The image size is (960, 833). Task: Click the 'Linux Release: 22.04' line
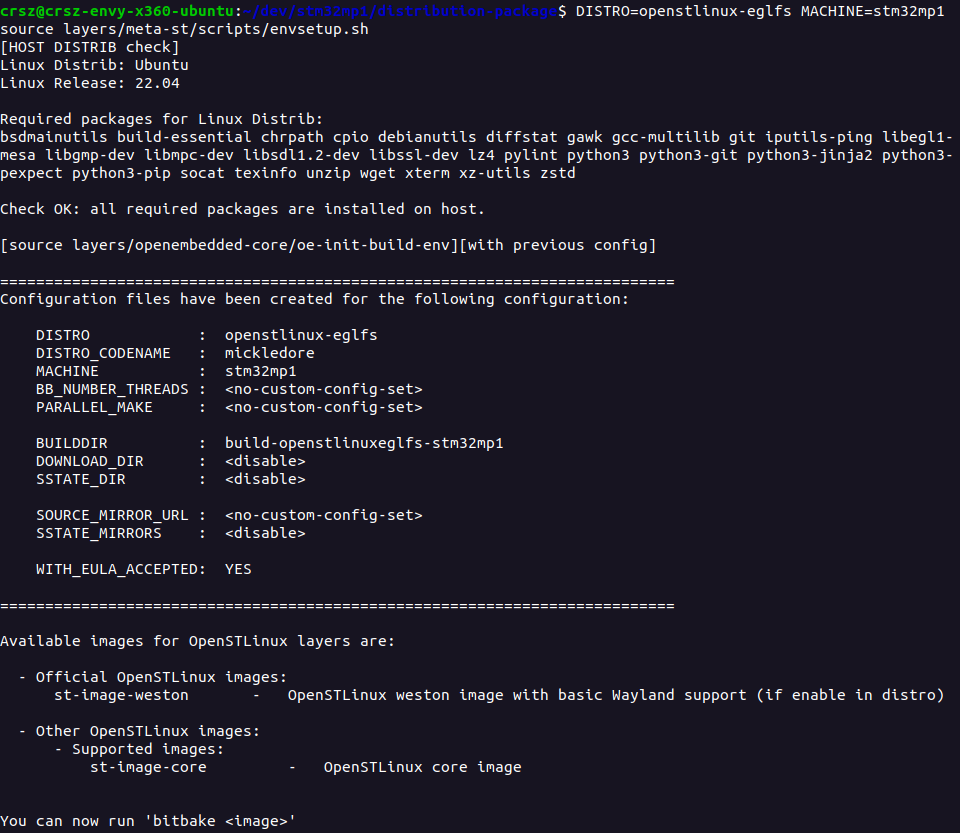[x=90, y=83]
